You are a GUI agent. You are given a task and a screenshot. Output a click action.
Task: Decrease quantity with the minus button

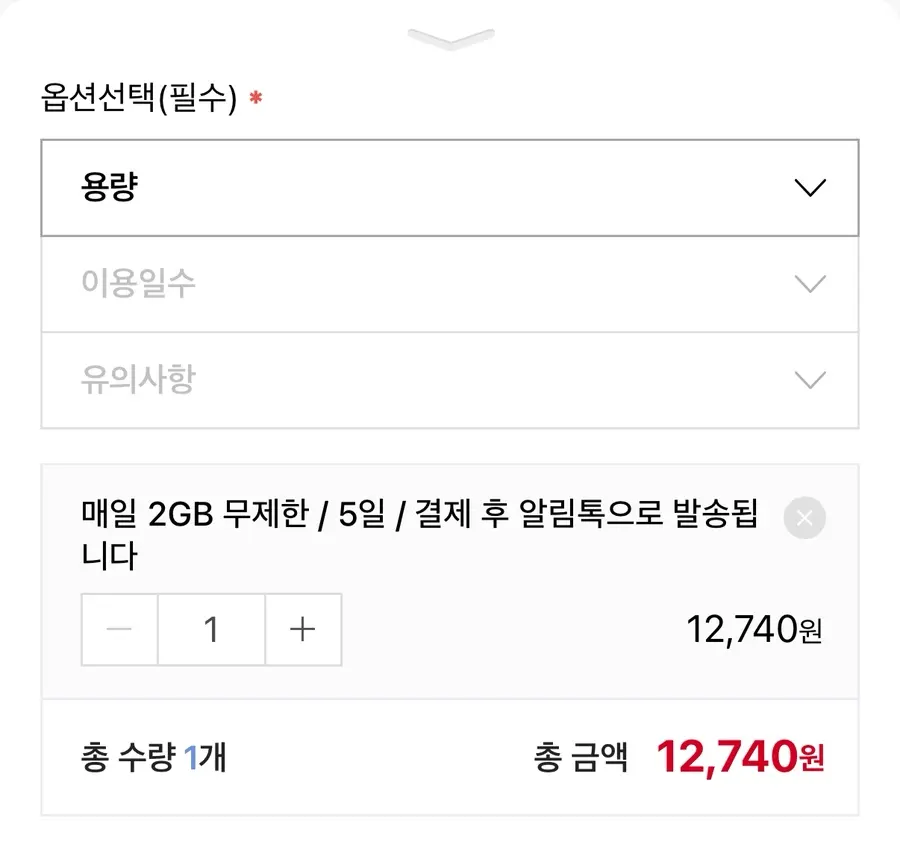coord(119,630)
